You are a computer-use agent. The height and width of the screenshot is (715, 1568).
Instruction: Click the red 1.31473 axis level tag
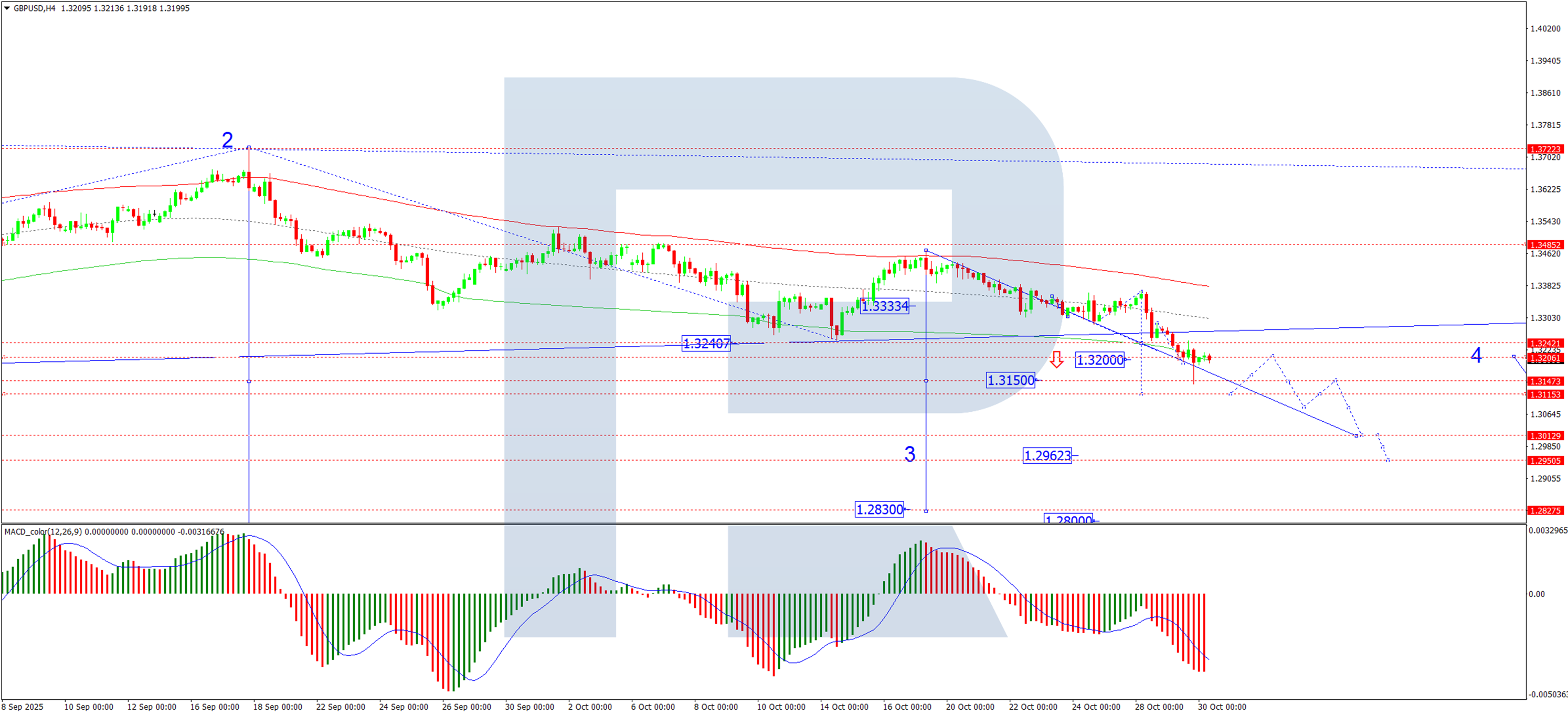(x=1545, y=381)
